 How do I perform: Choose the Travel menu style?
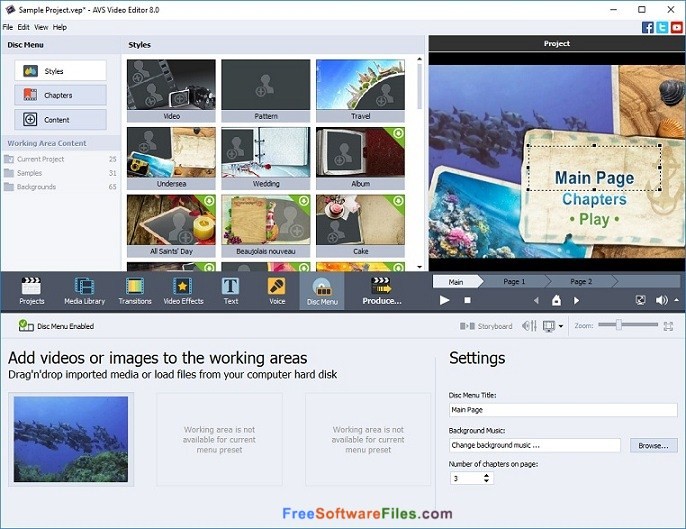pos(360,91)
